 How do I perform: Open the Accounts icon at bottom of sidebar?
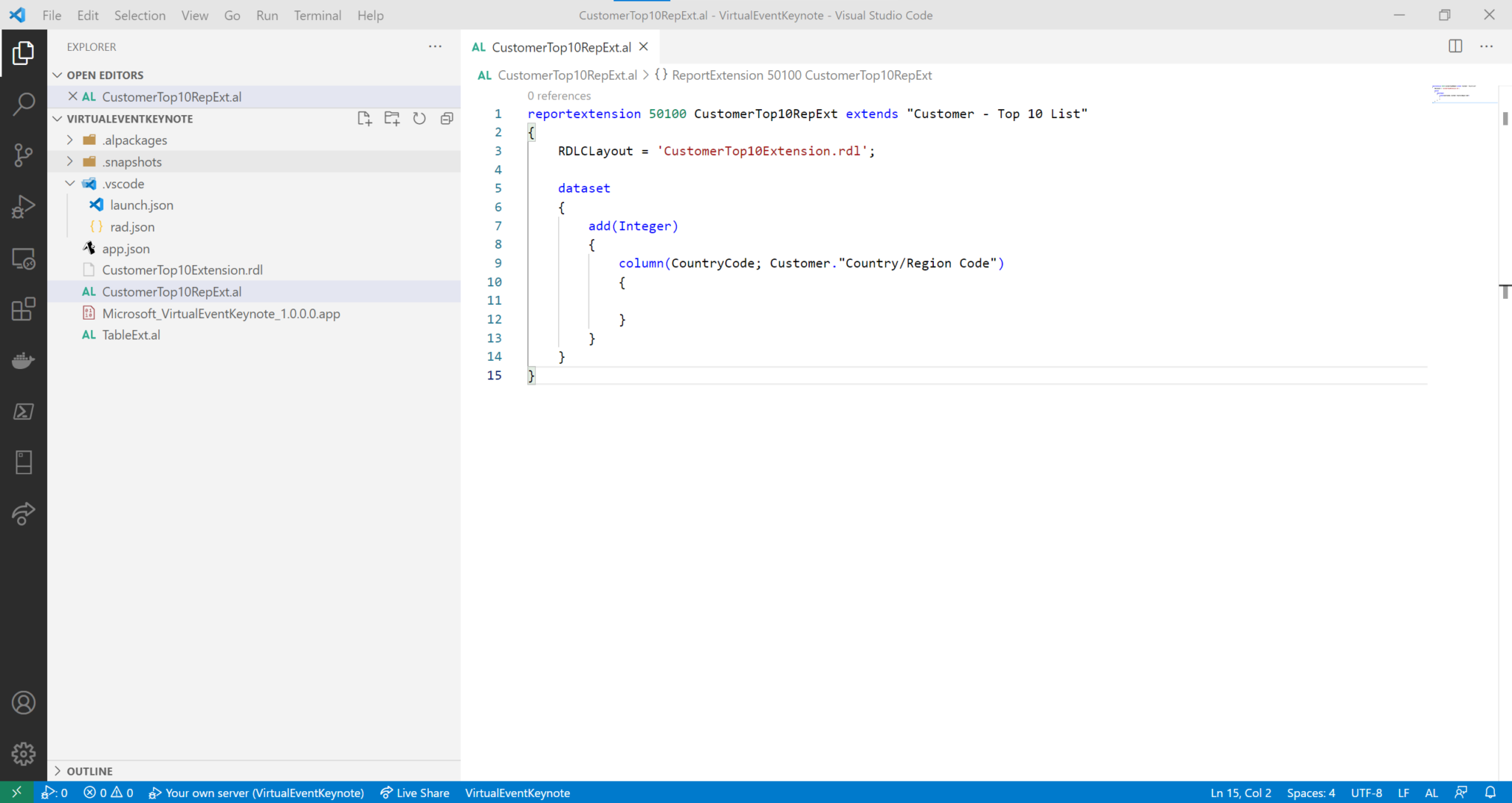pyautogui.click(x=24, y=703)
